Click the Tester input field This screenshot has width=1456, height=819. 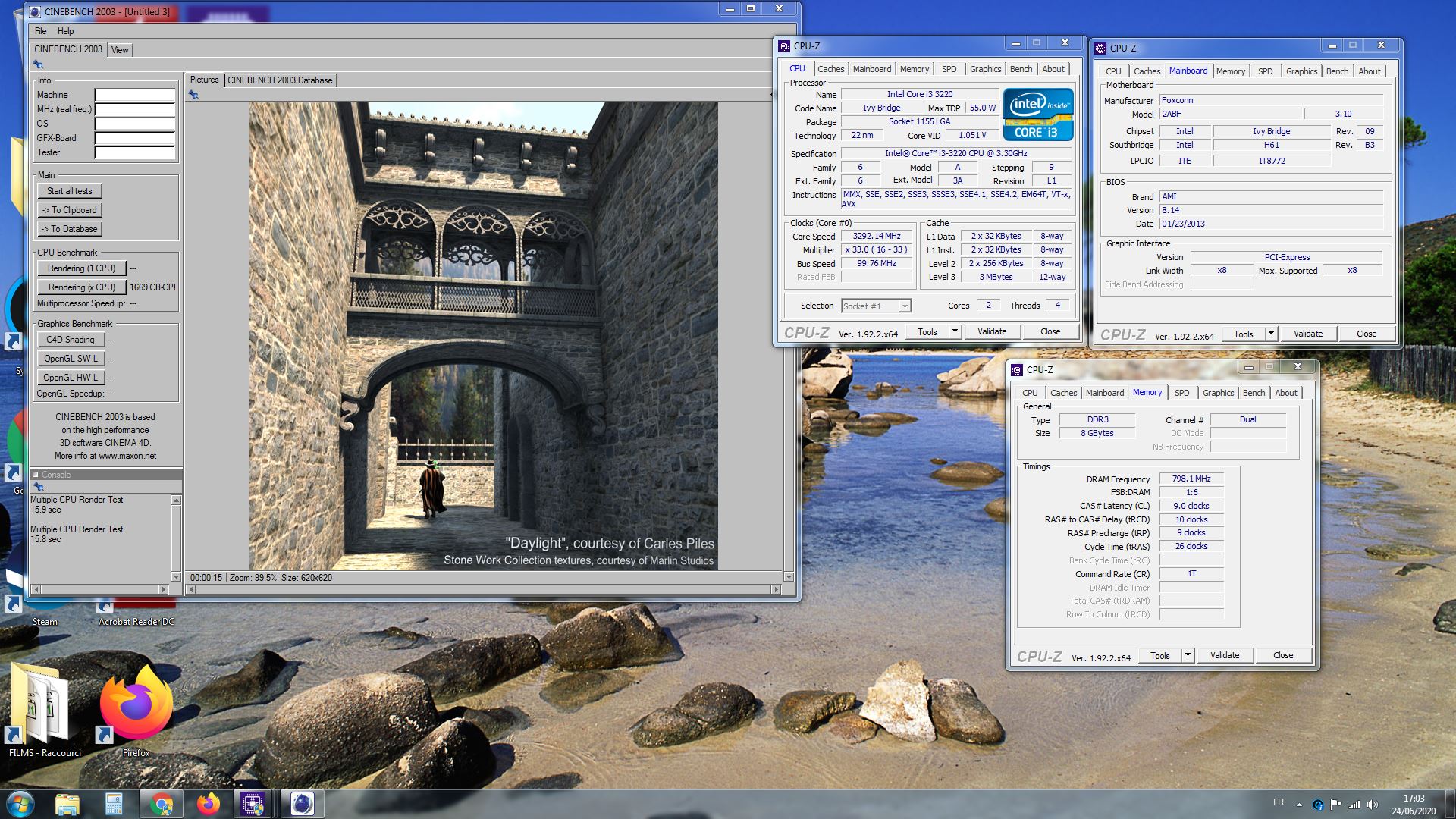[134, 153]
